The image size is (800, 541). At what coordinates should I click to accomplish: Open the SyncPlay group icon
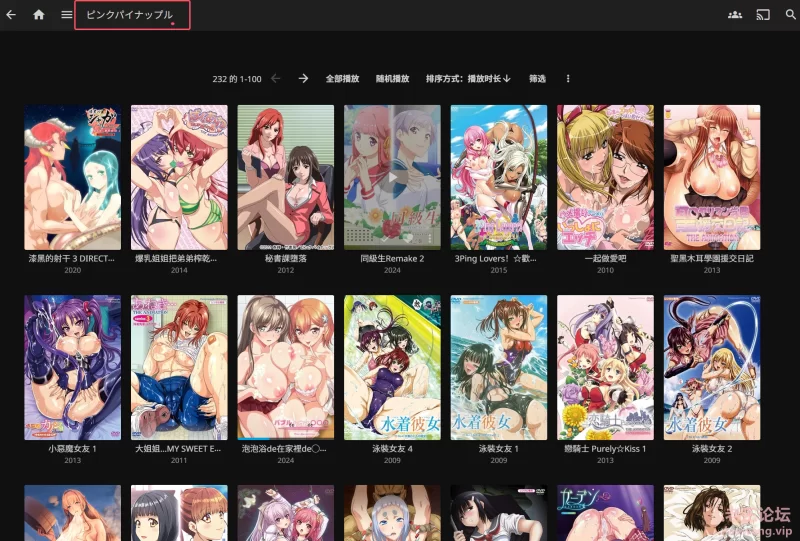[735, 15]
